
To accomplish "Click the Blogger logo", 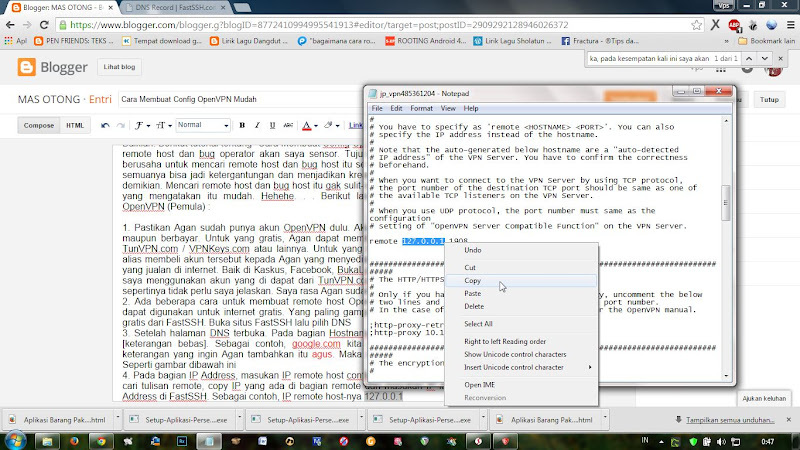I will [x=53, y=67].
